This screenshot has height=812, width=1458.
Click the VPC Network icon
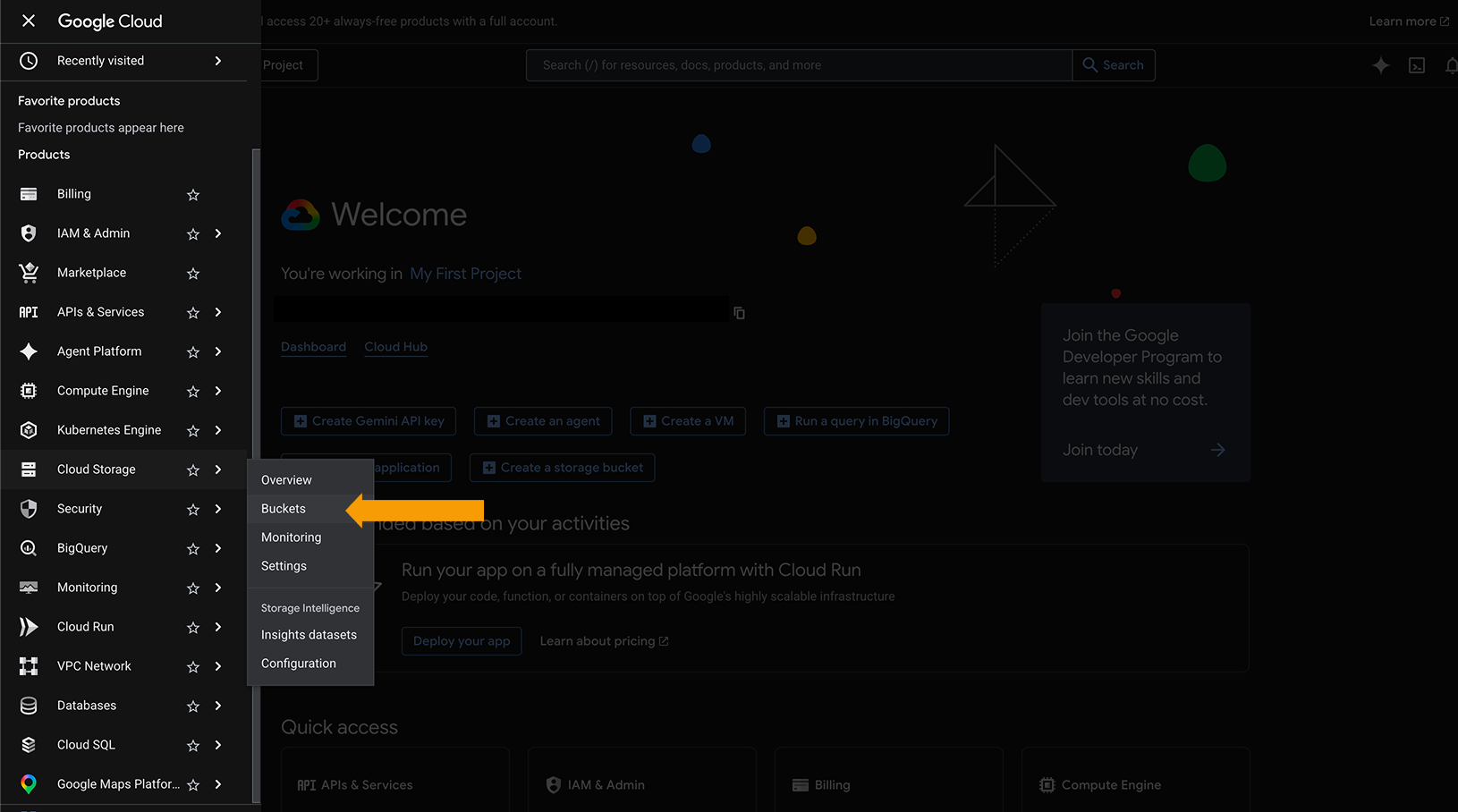click(29, 666)
